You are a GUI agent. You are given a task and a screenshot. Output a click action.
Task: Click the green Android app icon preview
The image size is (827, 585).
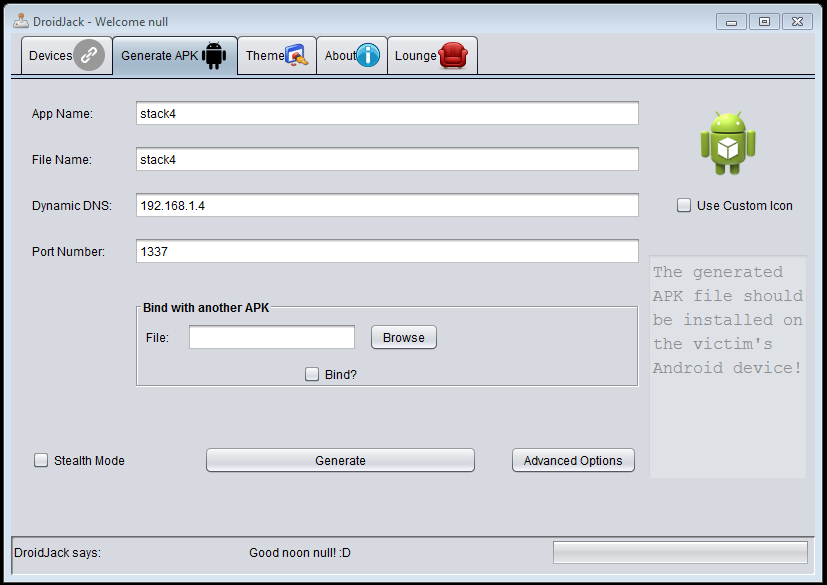point(728,143)
